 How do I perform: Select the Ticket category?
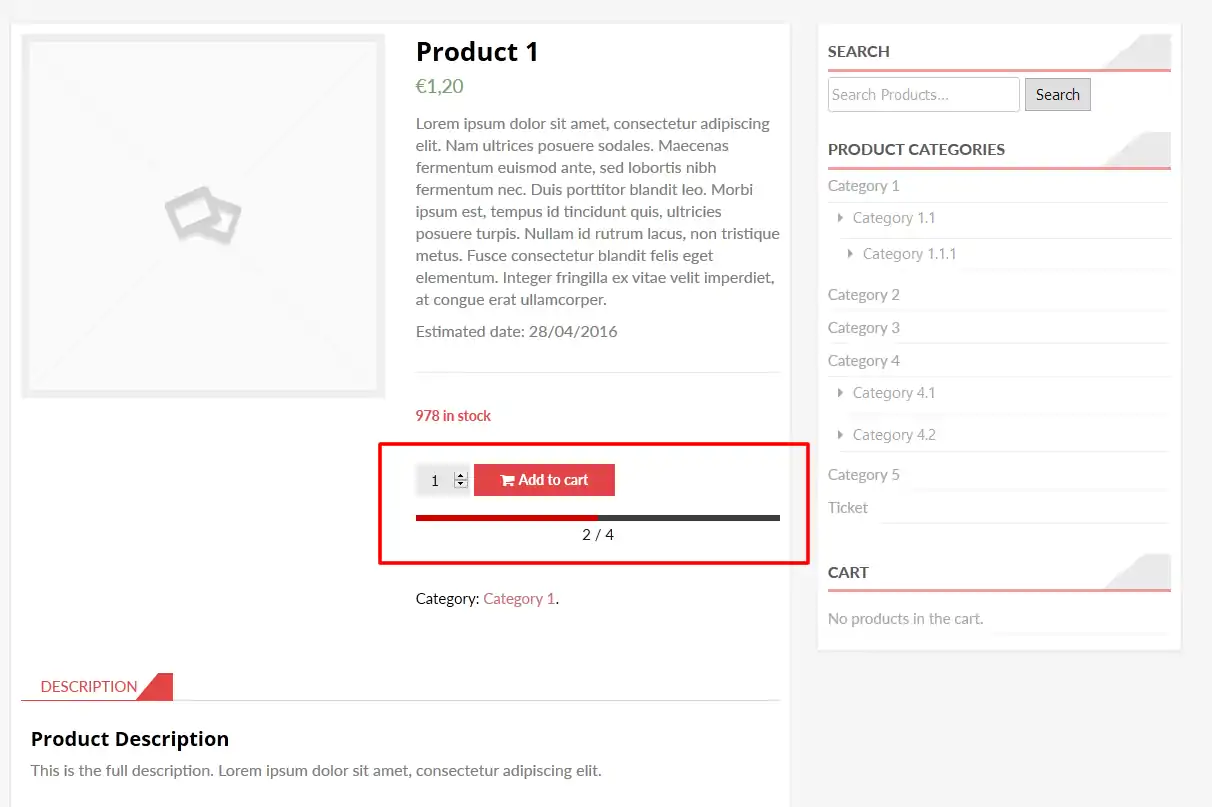[x=847, y=507]
